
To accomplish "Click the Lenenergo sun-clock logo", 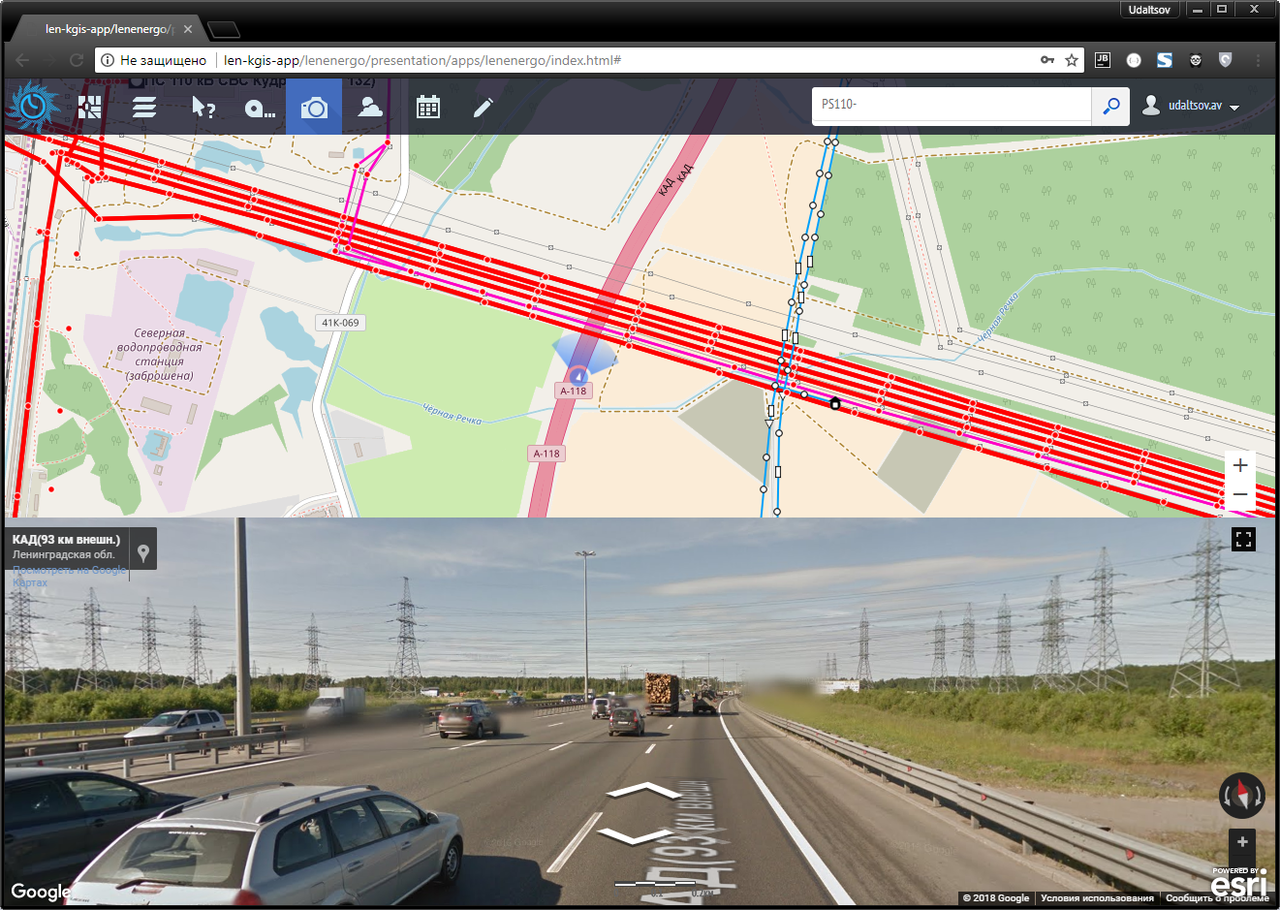I will 33,107.
